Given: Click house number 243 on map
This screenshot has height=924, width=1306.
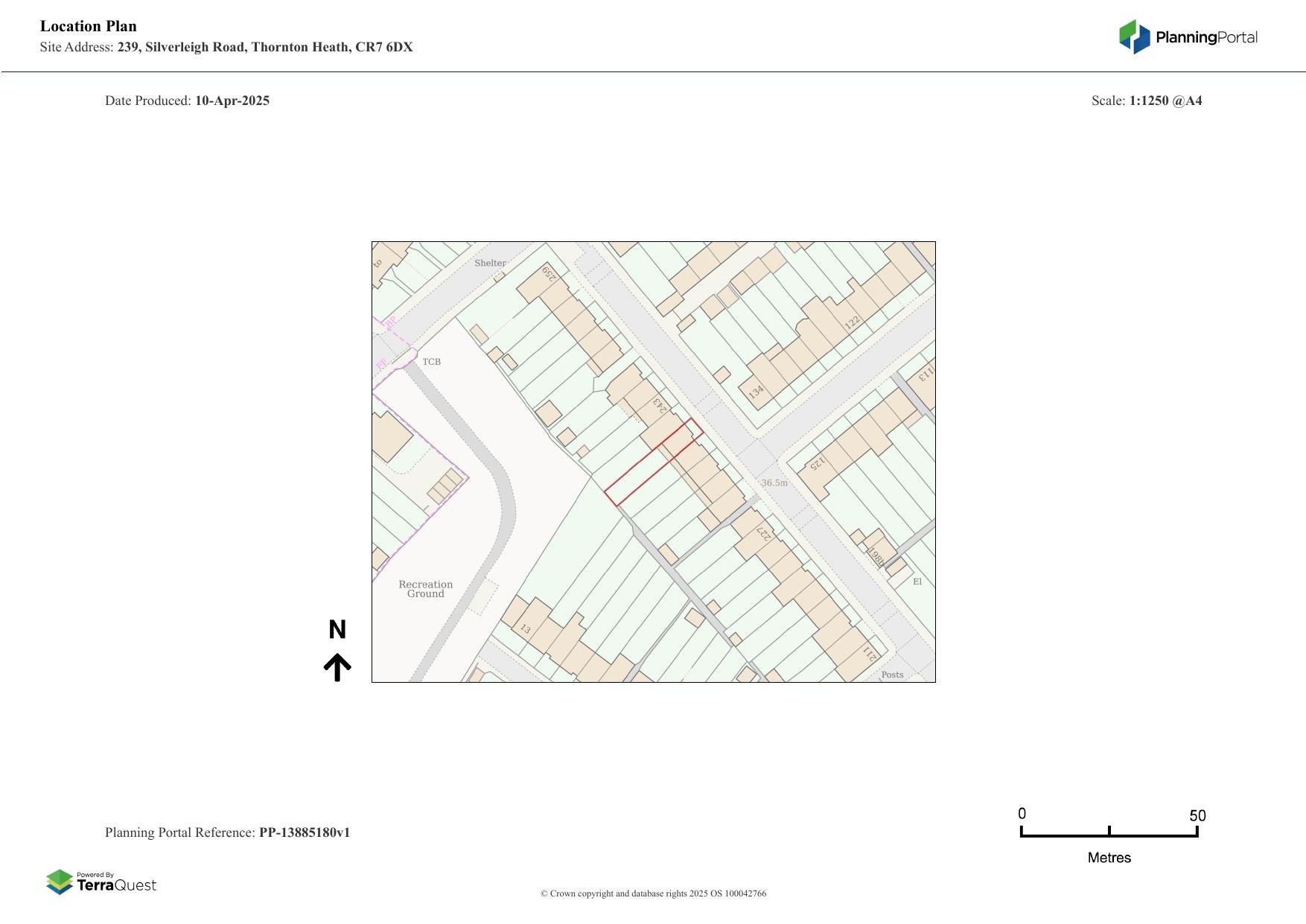Looking at the screenshot, I should coord(659,404).
